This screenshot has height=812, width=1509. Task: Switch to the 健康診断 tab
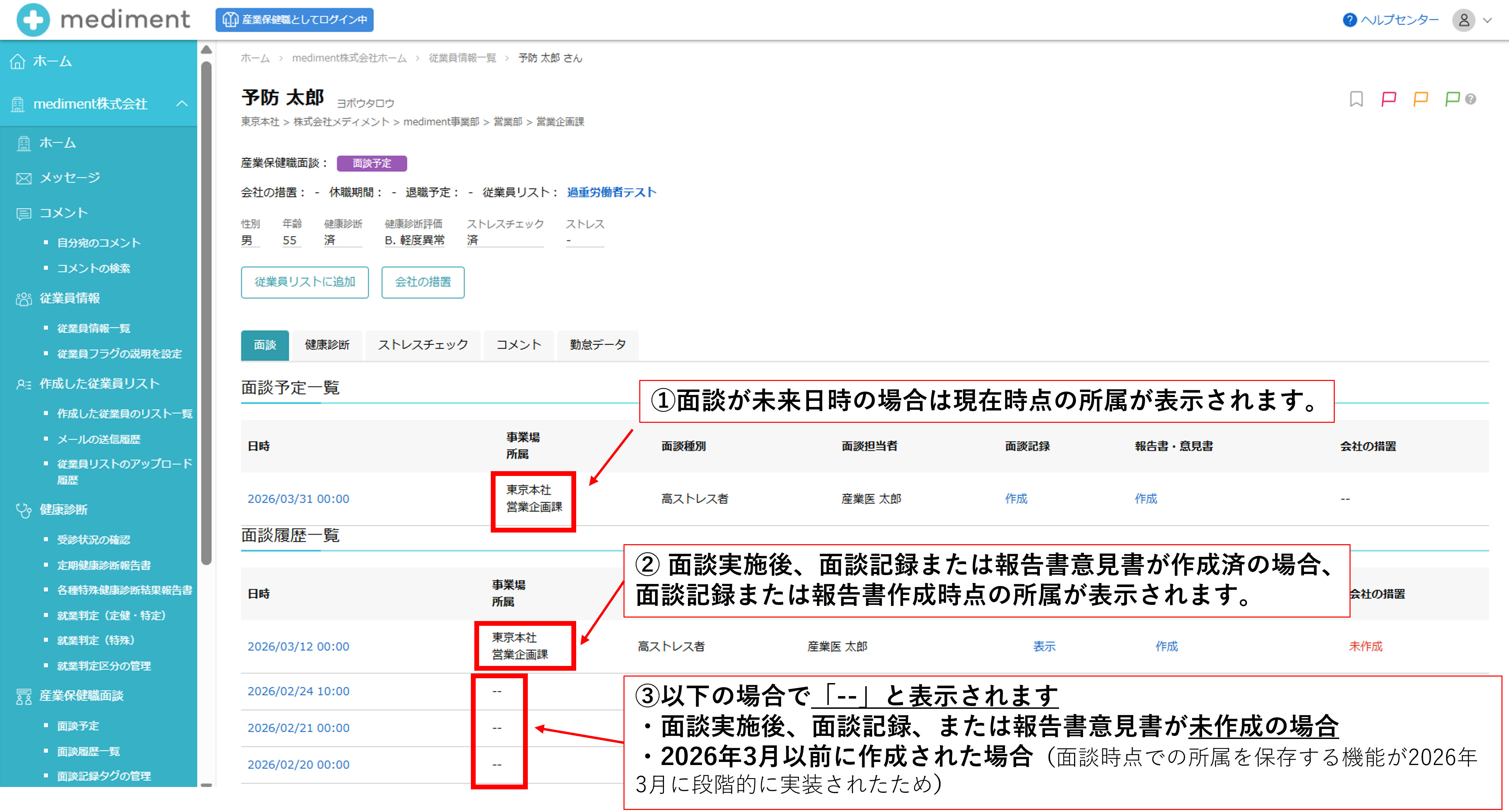tap(327, 345)
